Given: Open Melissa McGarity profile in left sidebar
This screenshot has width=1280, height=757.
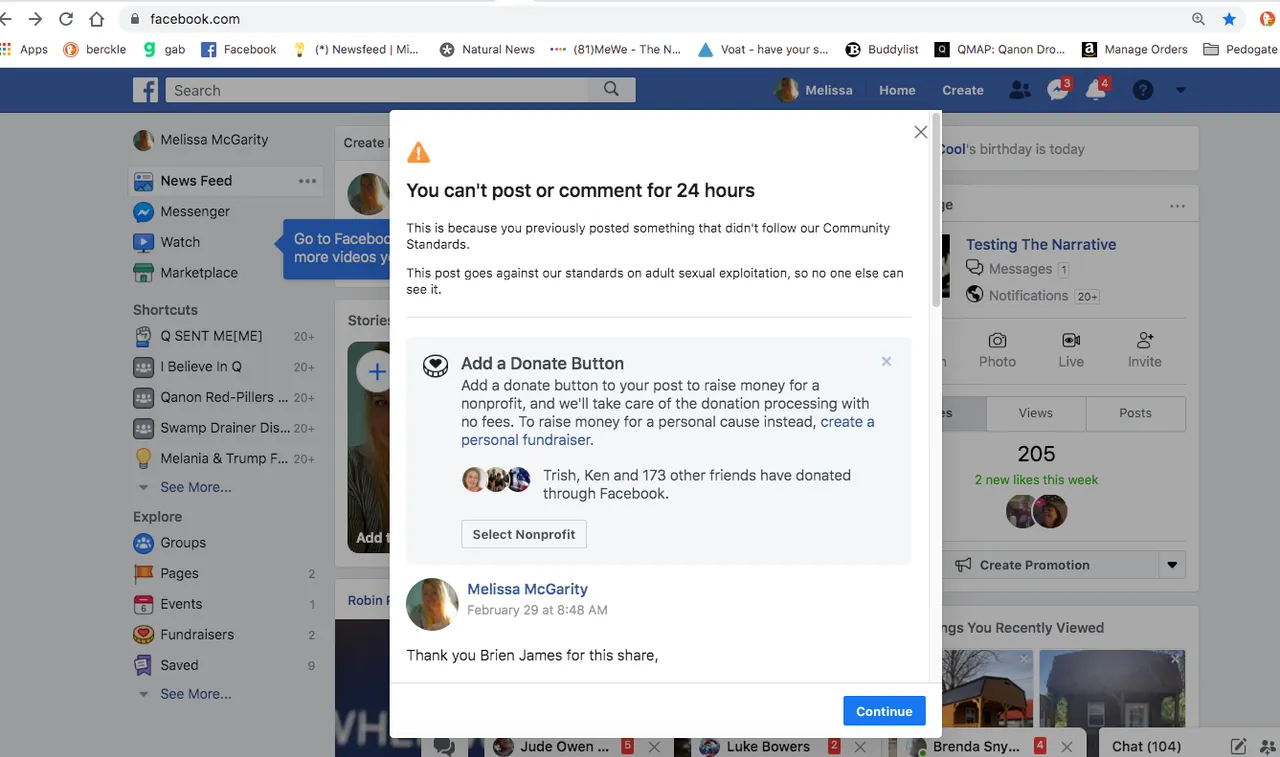Looking at the screenshot, I should click(x=201, y=140).
